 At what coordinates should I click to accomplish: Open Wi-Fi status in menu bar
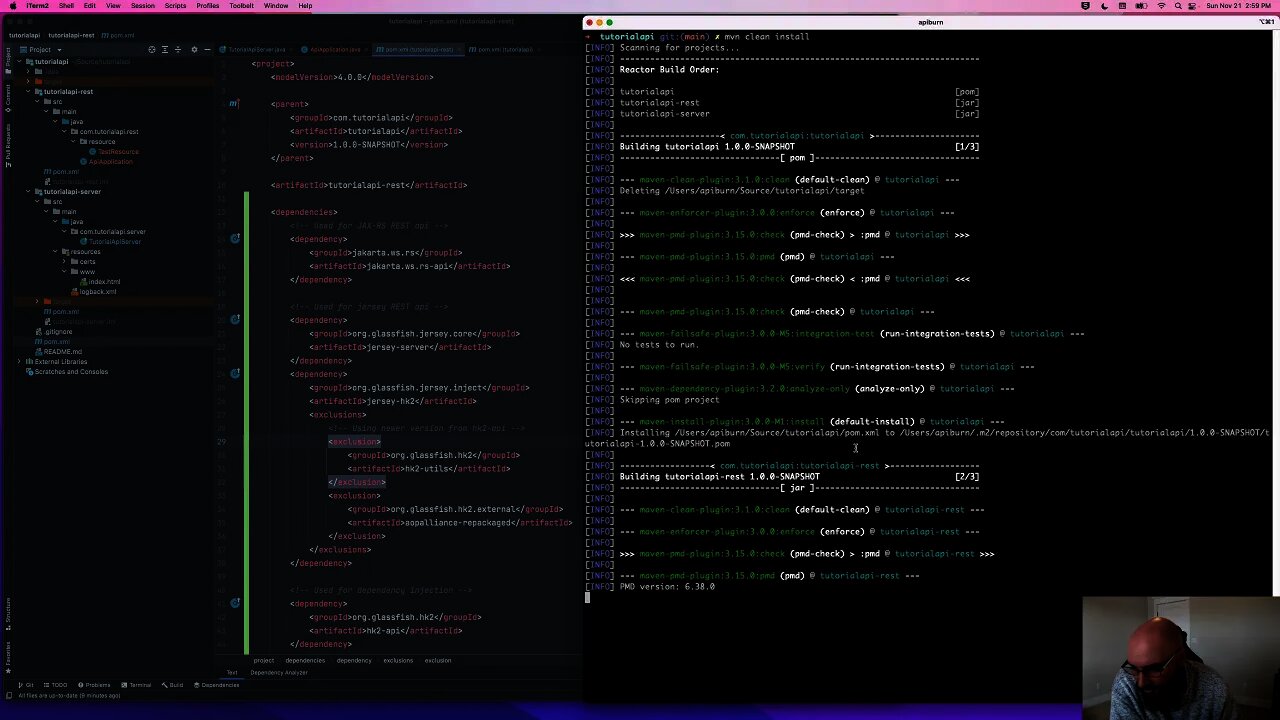1161,6
